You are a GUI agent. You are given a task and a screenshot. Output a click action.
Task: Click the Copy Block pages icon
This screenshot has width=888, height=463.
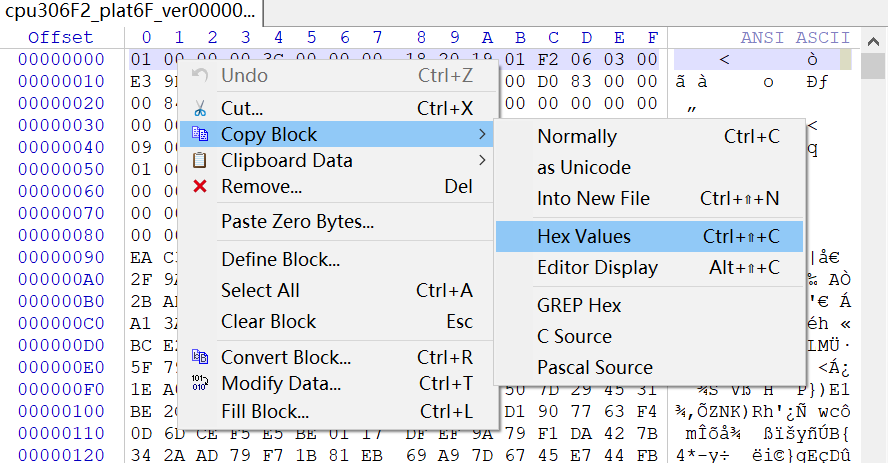click(199, 134)
